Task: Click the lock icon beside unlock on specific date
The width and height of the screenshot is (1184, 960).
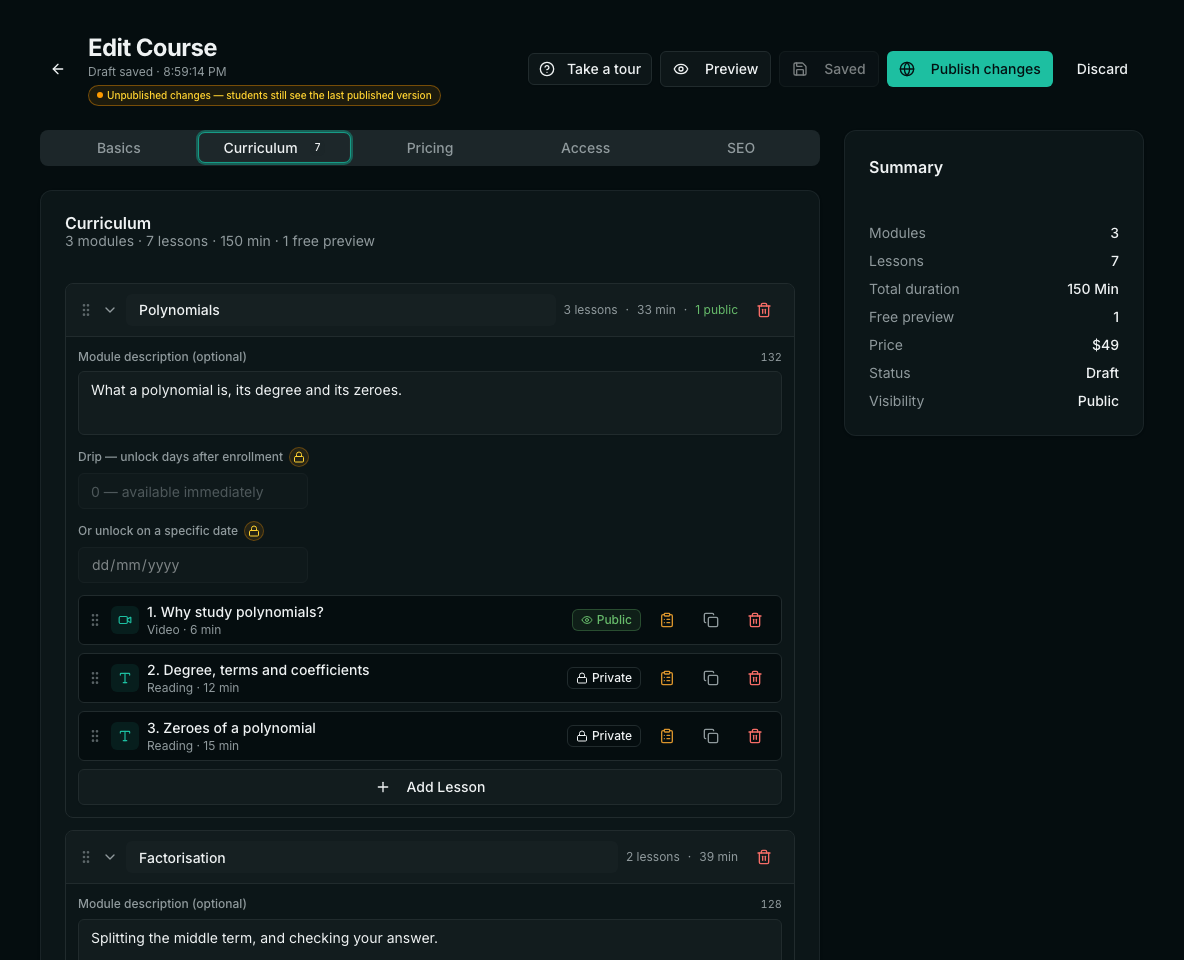Action: (x=254, y=531)
